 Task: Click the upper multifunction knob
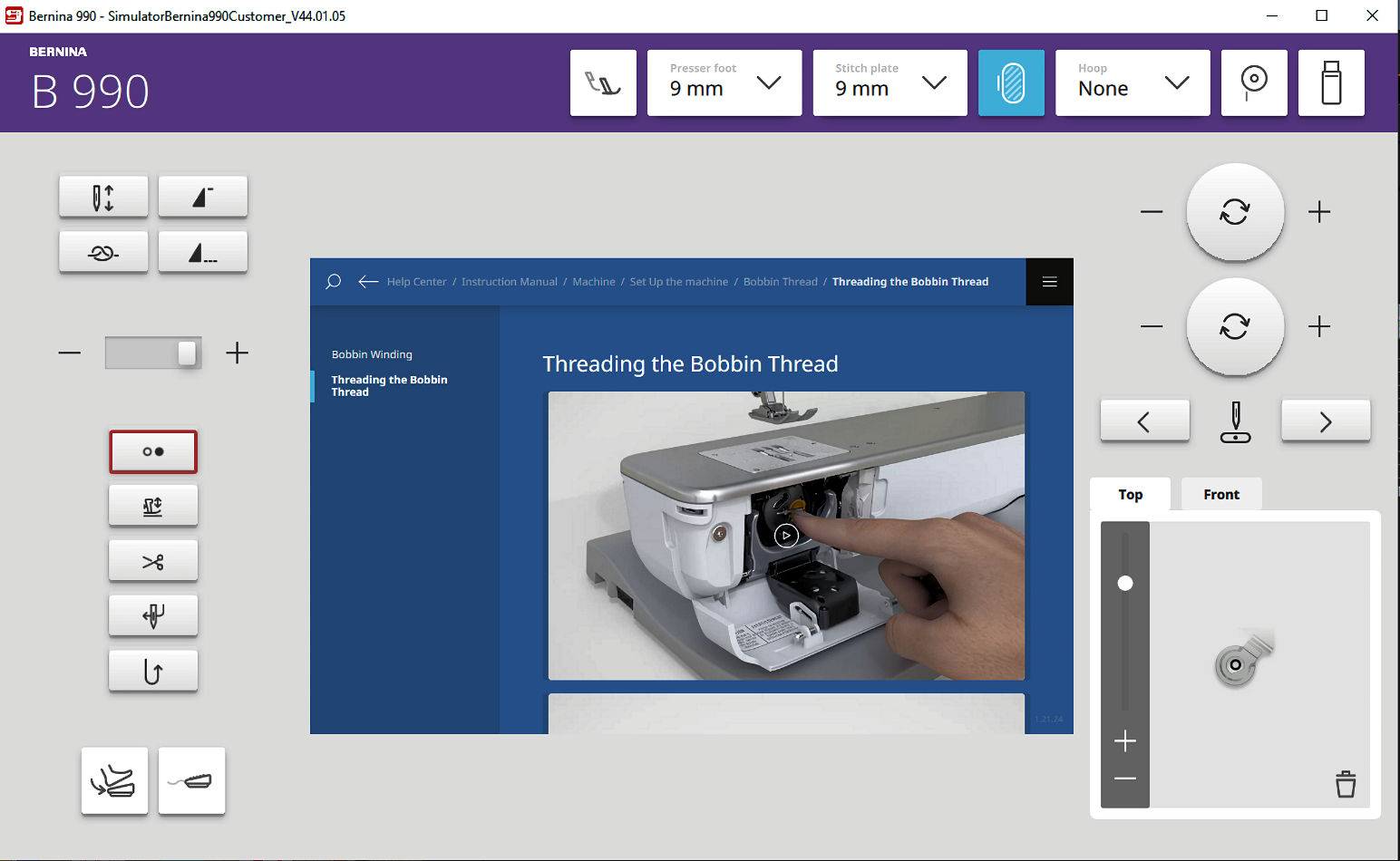point(1235,212)
